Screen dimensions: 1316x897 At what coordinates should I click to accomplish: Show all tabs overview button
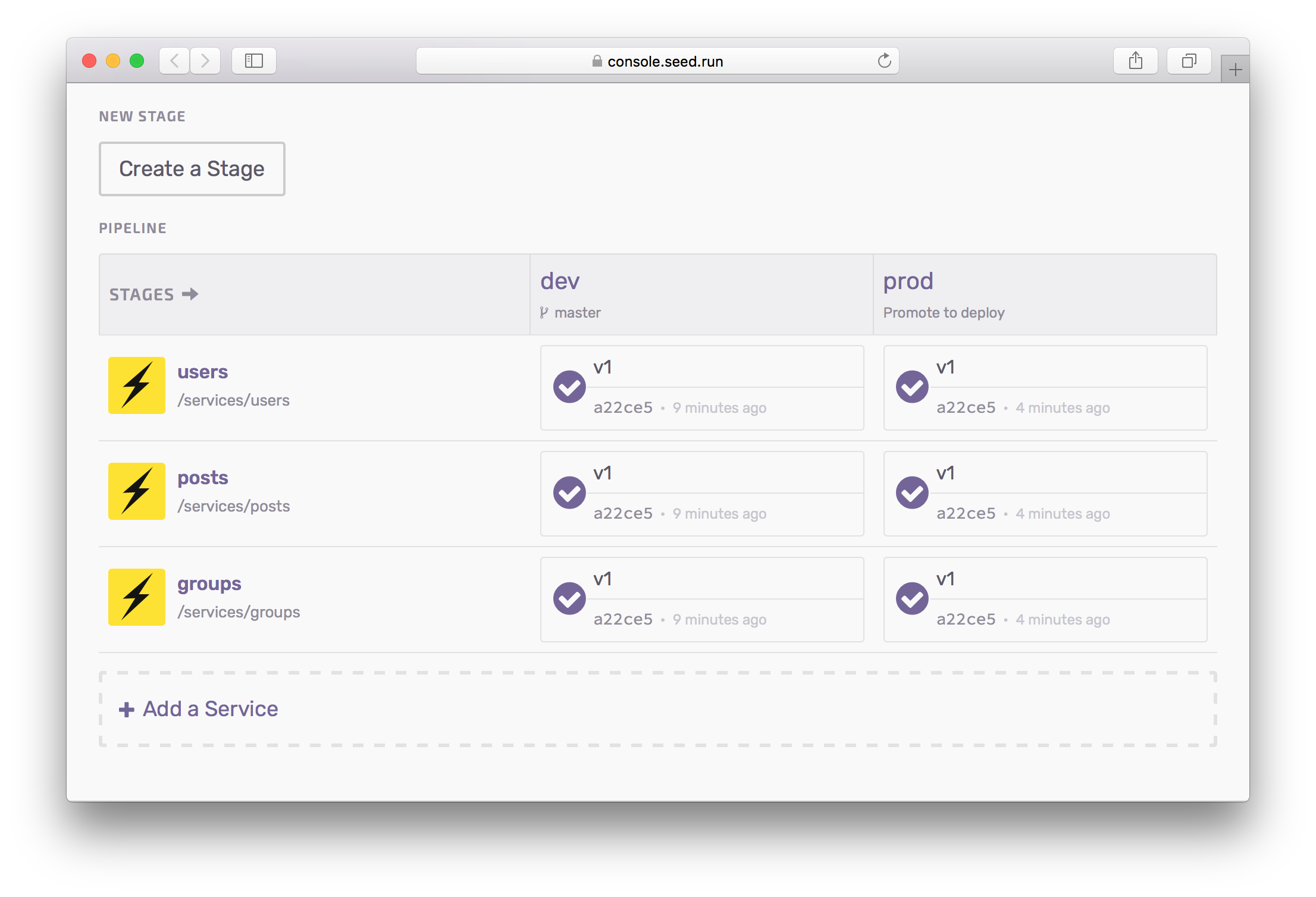(x=1189, y=61)
